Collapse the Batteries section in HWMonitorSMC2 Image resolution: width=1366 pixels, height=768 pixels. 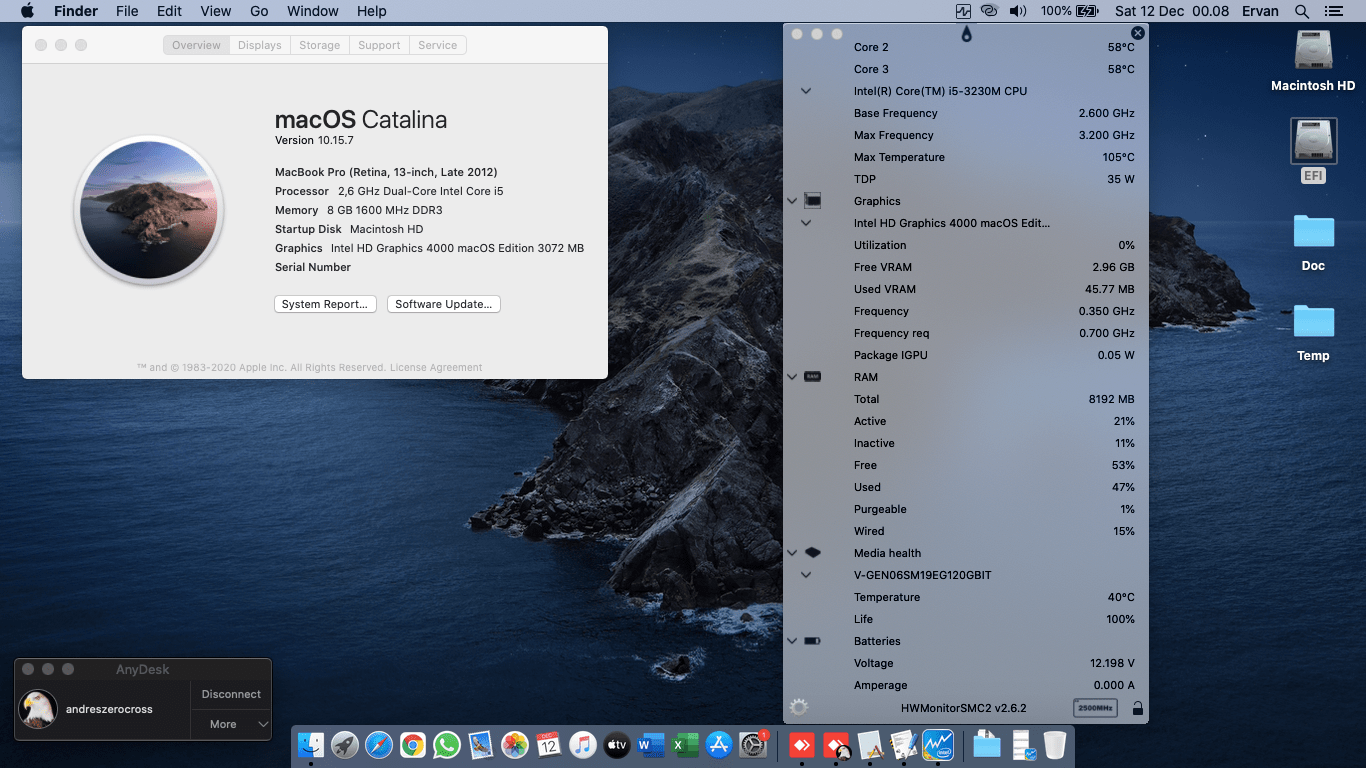tap(792, 640)
